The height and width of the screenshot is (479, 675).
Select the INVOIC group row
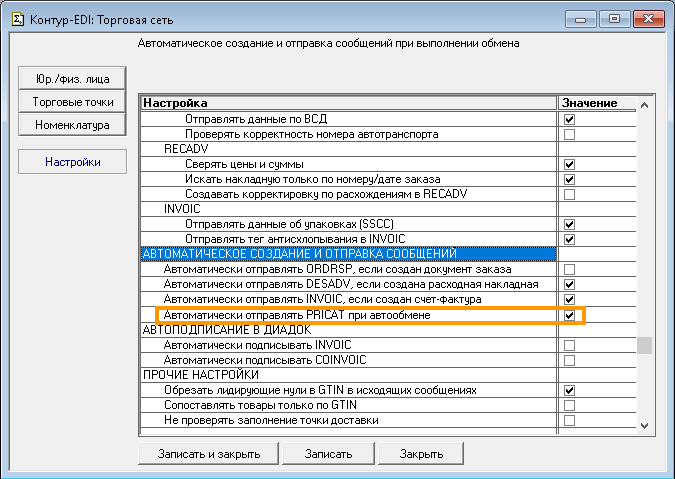tap(349, 209)
